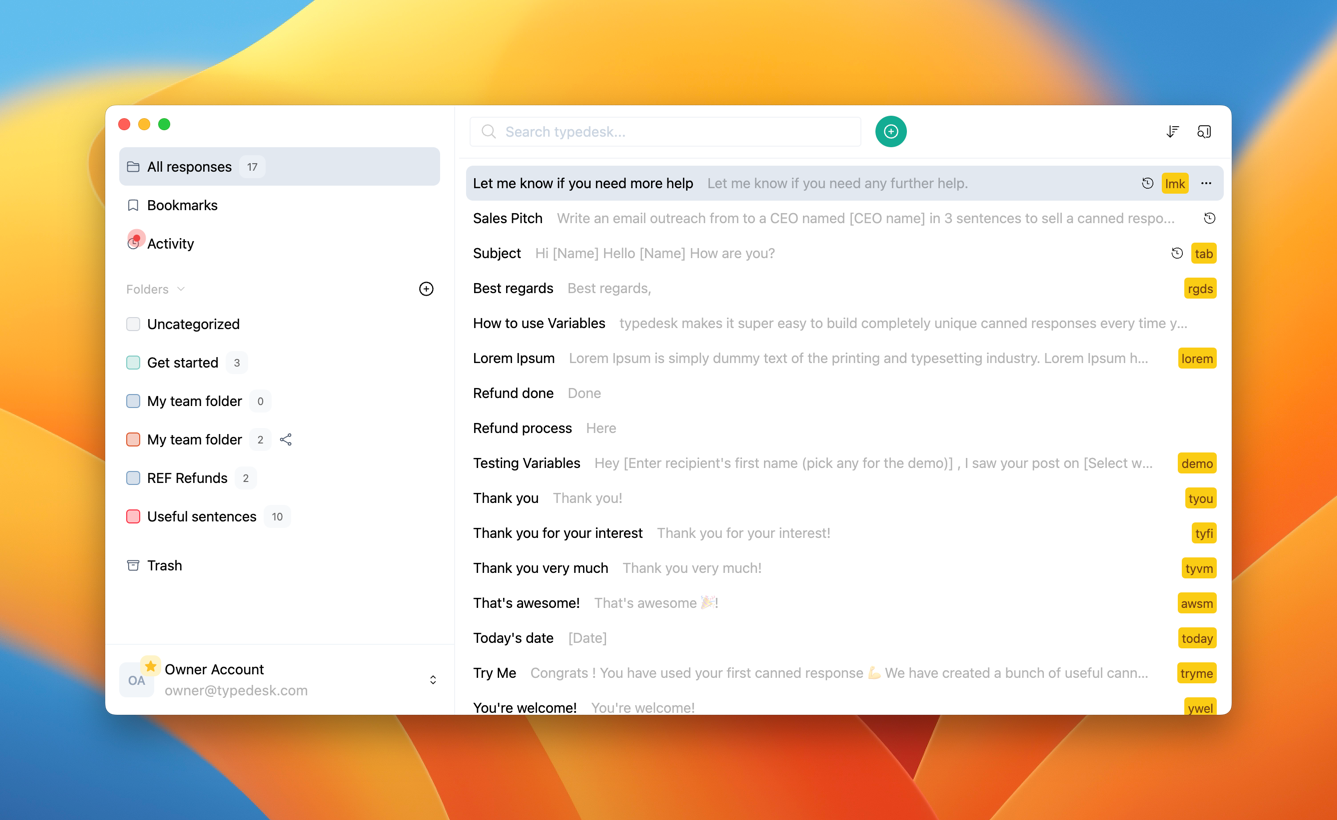Open the quick search window icon
1337x820 pixels.
(1204, 131)
